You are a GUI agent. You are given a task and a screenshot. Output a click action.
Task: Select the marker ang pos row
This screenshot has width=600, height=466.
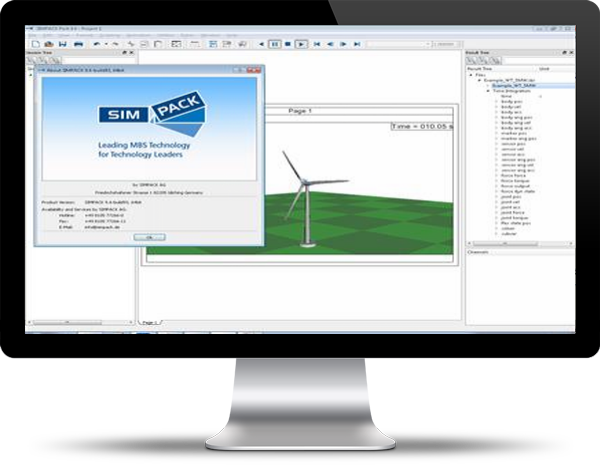(x=518, y=139)
